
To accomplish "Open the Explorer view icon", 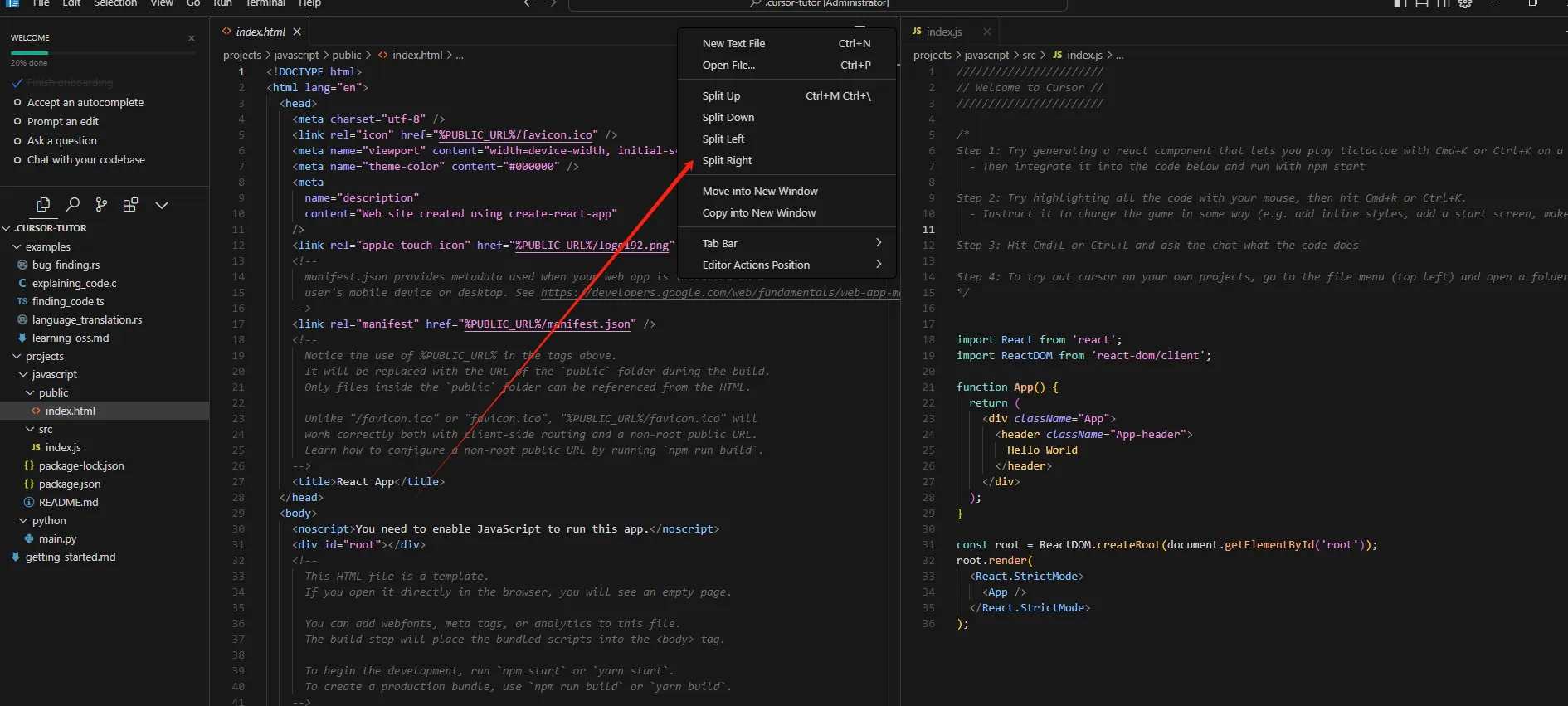I will point(43,205).
